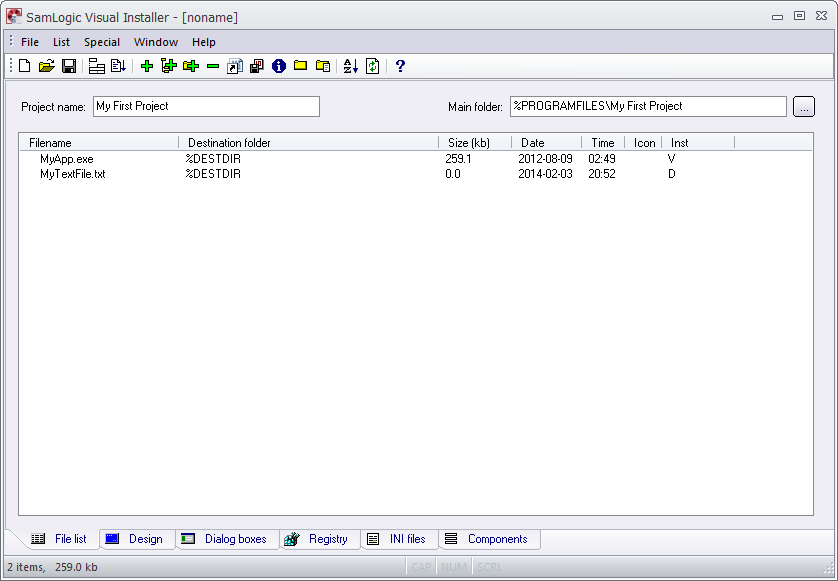
Task: Browse for main folder with ... button
Action: click(x=804, y=106)
